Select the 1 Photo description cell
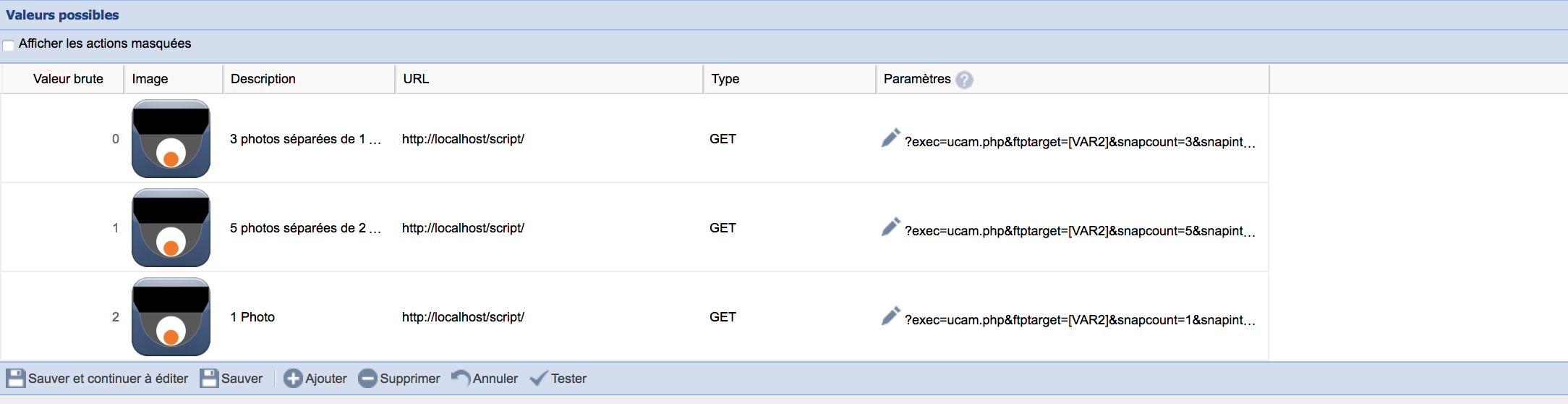This screenshot has height=404, width=1568. (x=253, y=317)
